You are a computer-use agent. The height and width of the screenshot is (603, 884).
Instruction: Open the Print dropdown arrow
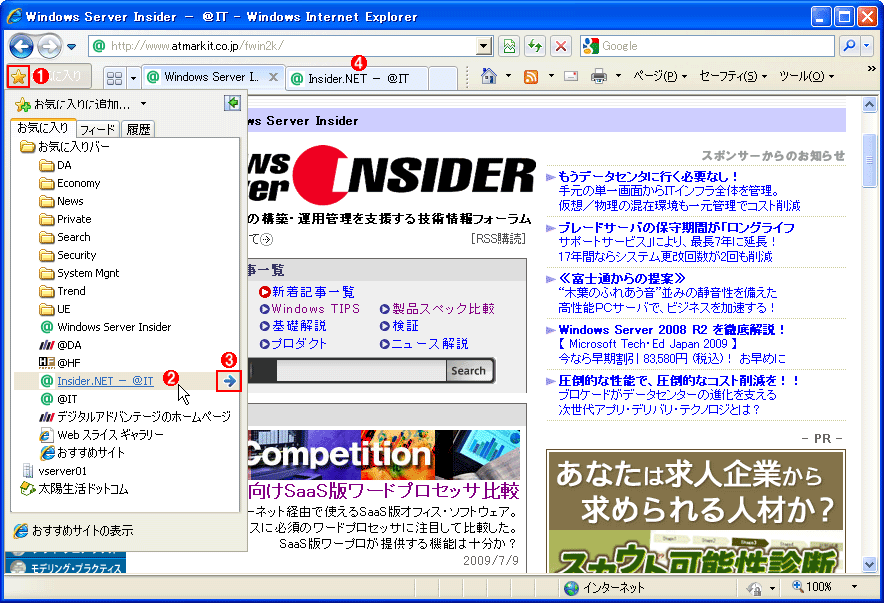(x=618, y=76)
